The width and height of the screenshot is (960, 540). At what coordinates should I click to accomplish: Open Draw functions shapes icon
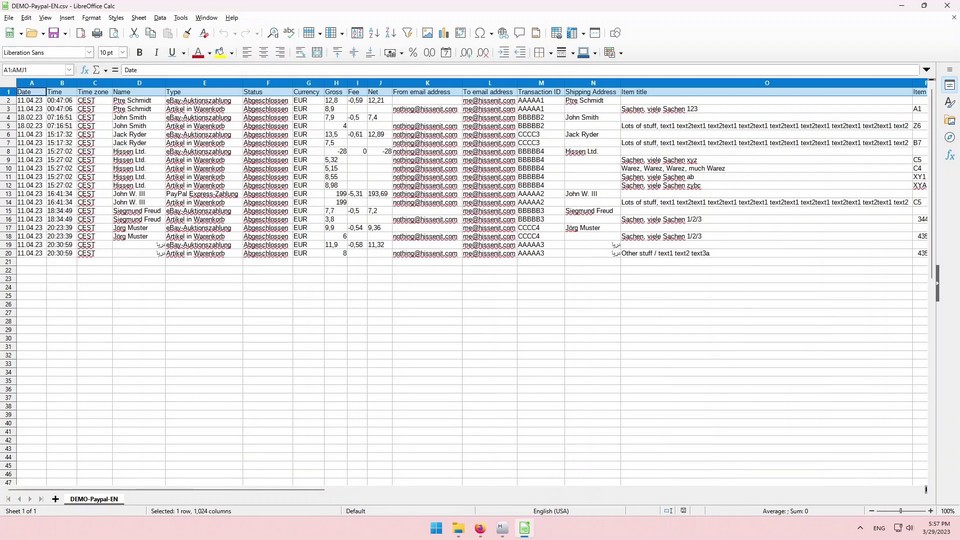click(615, 33)
